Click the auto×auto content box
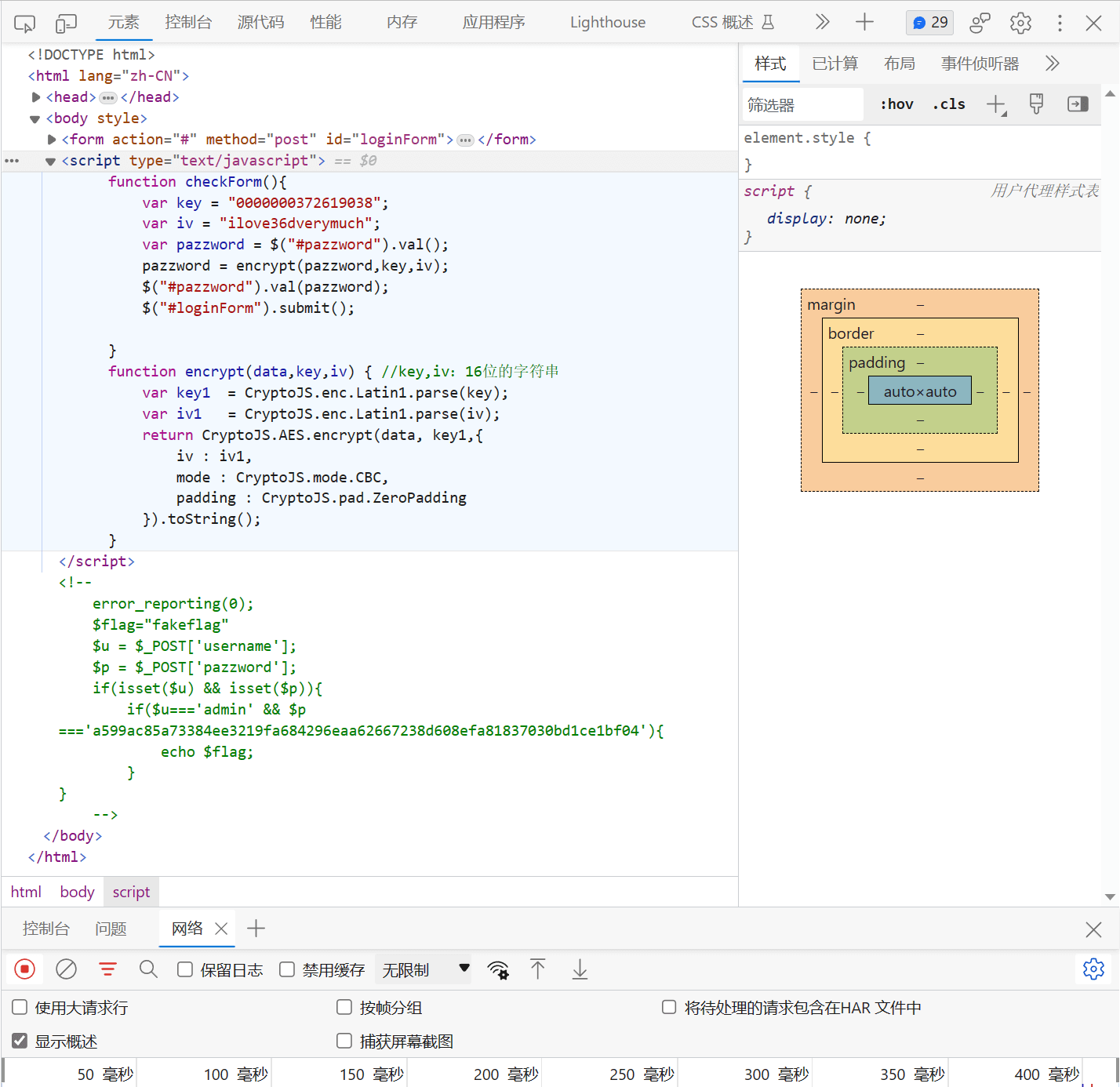Image resolution: width=1120 pixels, height=1087 pixels. pos(920,391)
